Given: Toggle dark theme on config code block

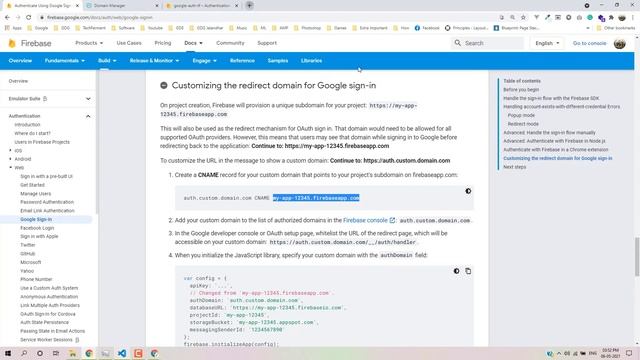Looking at the screenshot, I should click(456, 271).
